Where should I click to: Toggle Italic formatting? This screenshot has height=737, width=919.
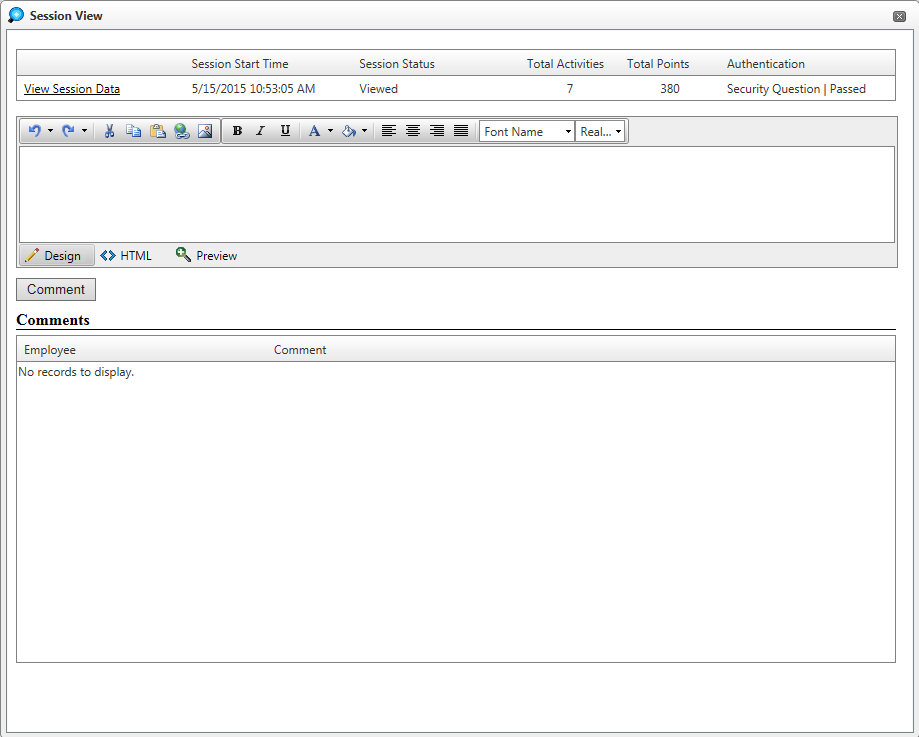click(261, 131)
